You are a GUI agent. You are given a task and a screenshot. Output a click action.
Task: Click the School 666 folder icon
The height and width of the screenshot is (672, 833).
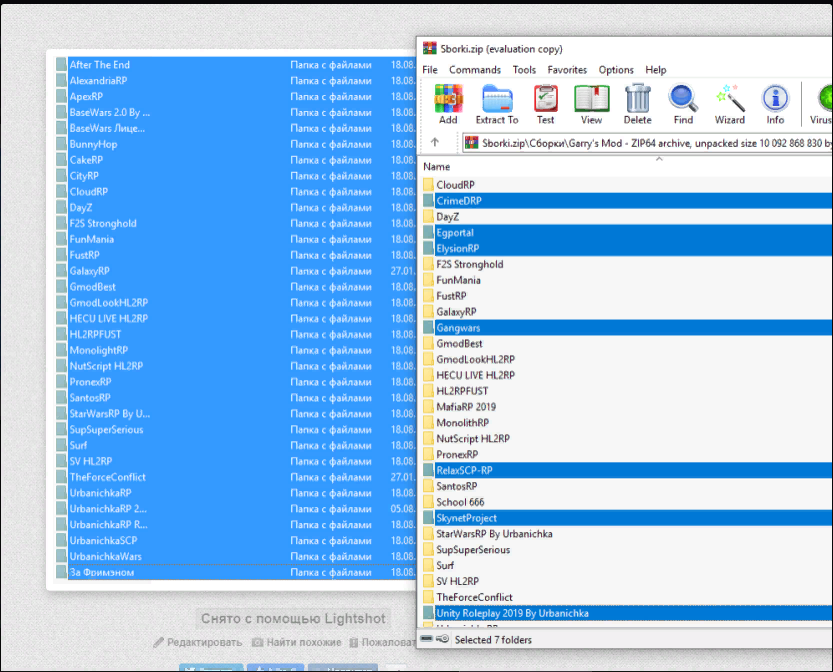coord(428,502)
